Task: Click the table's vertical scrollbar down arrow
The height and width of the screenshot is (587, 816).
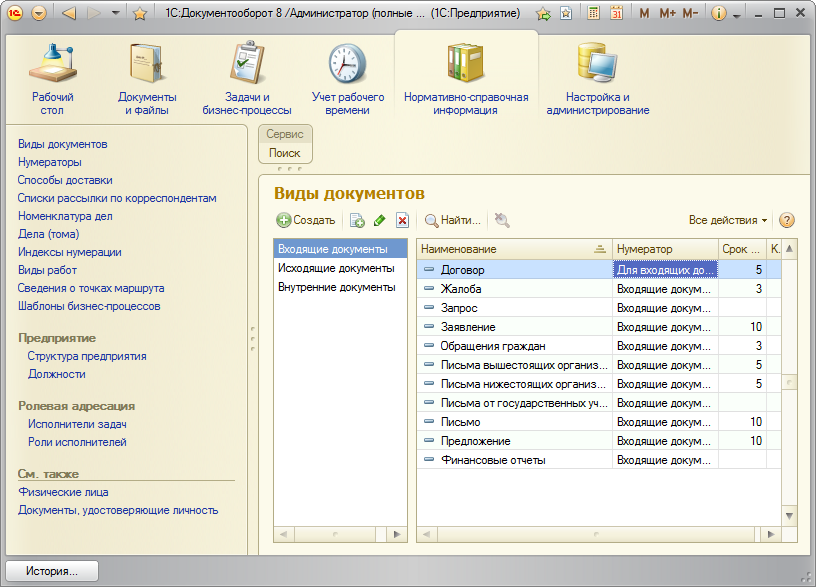Action: click(x=789, y=516)
